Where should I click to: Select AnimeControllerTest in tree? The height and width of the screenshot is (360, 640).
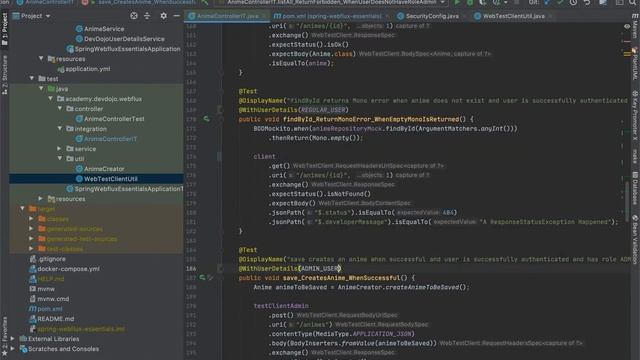(x=114, y=119)
